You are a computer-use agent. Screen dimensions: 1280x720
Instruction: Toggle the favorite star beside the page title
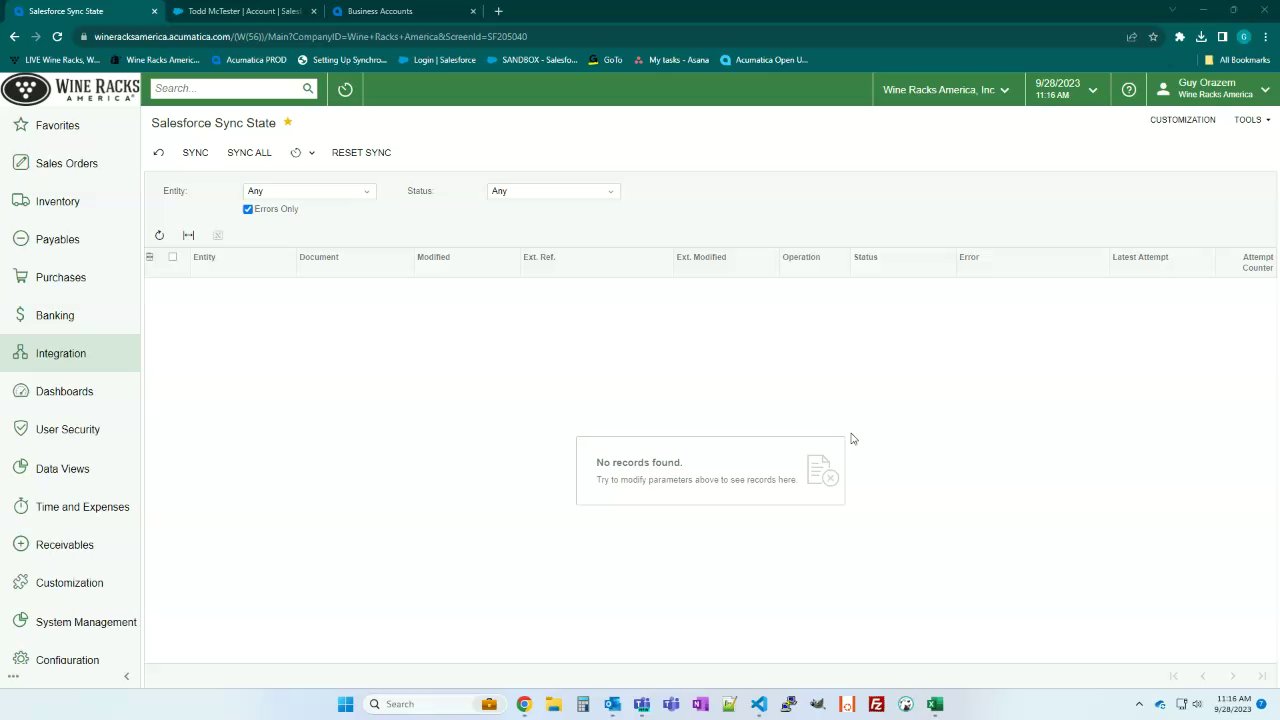[288, 122]
